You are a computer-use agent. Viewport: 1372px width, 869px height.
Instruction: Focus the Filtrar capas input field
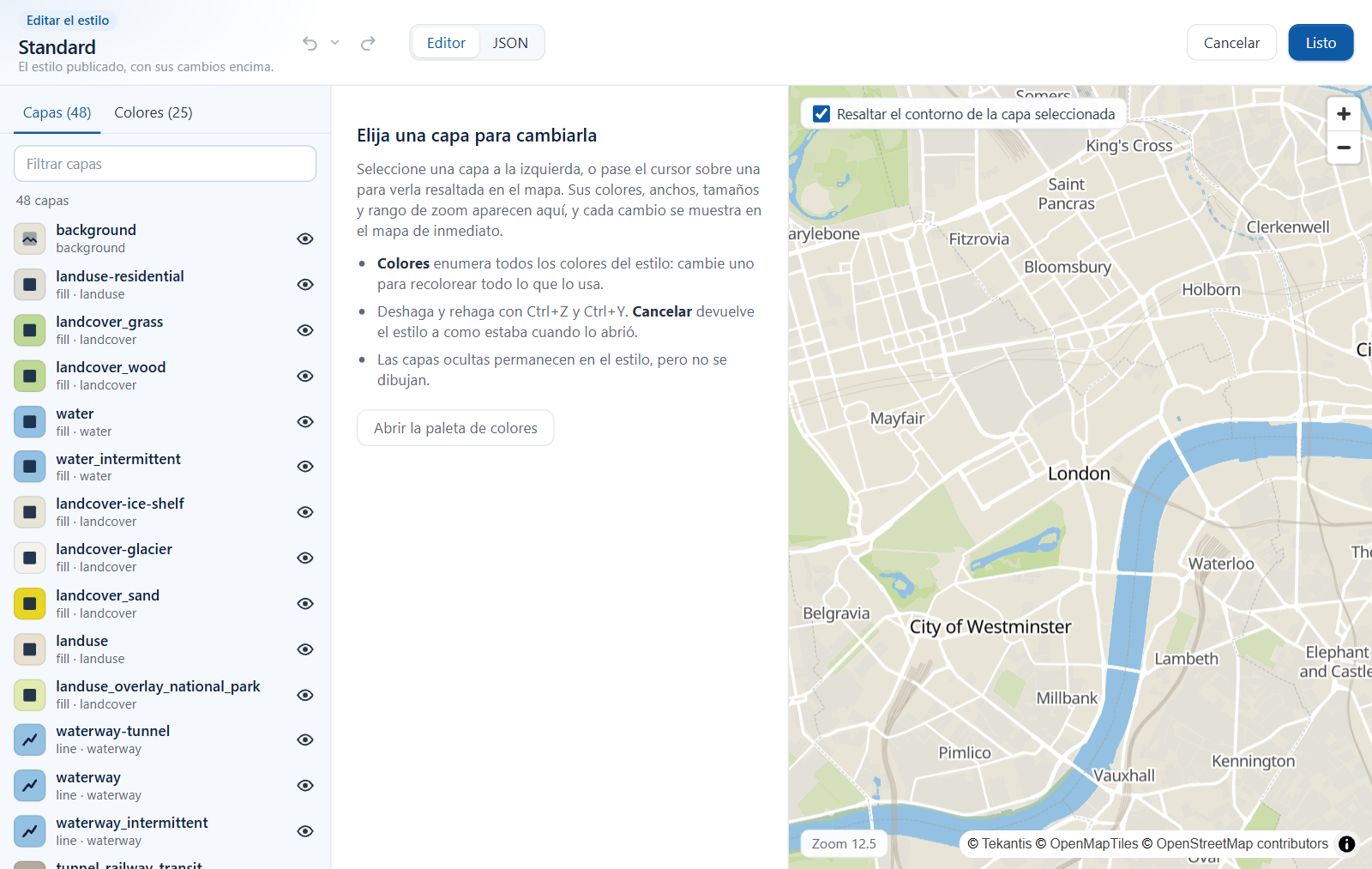coord(165,164)
